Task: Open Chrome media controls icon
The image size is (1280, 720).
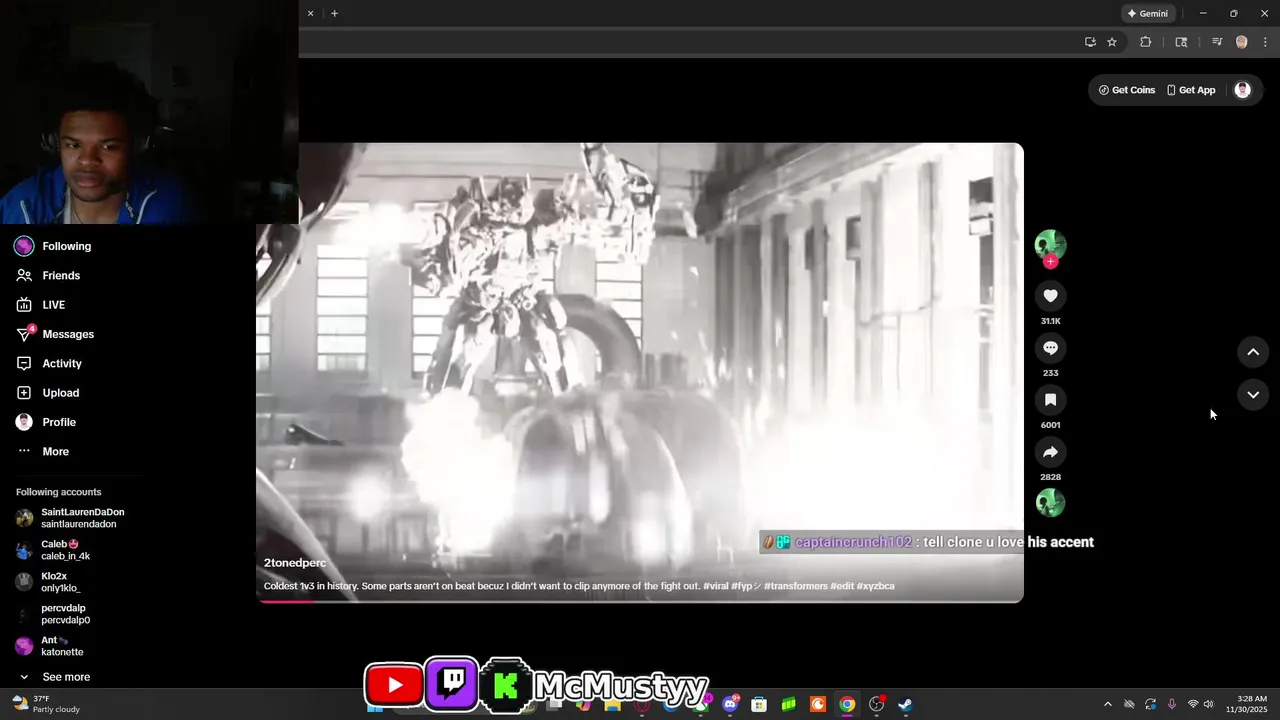Action: coord(1217,42)
